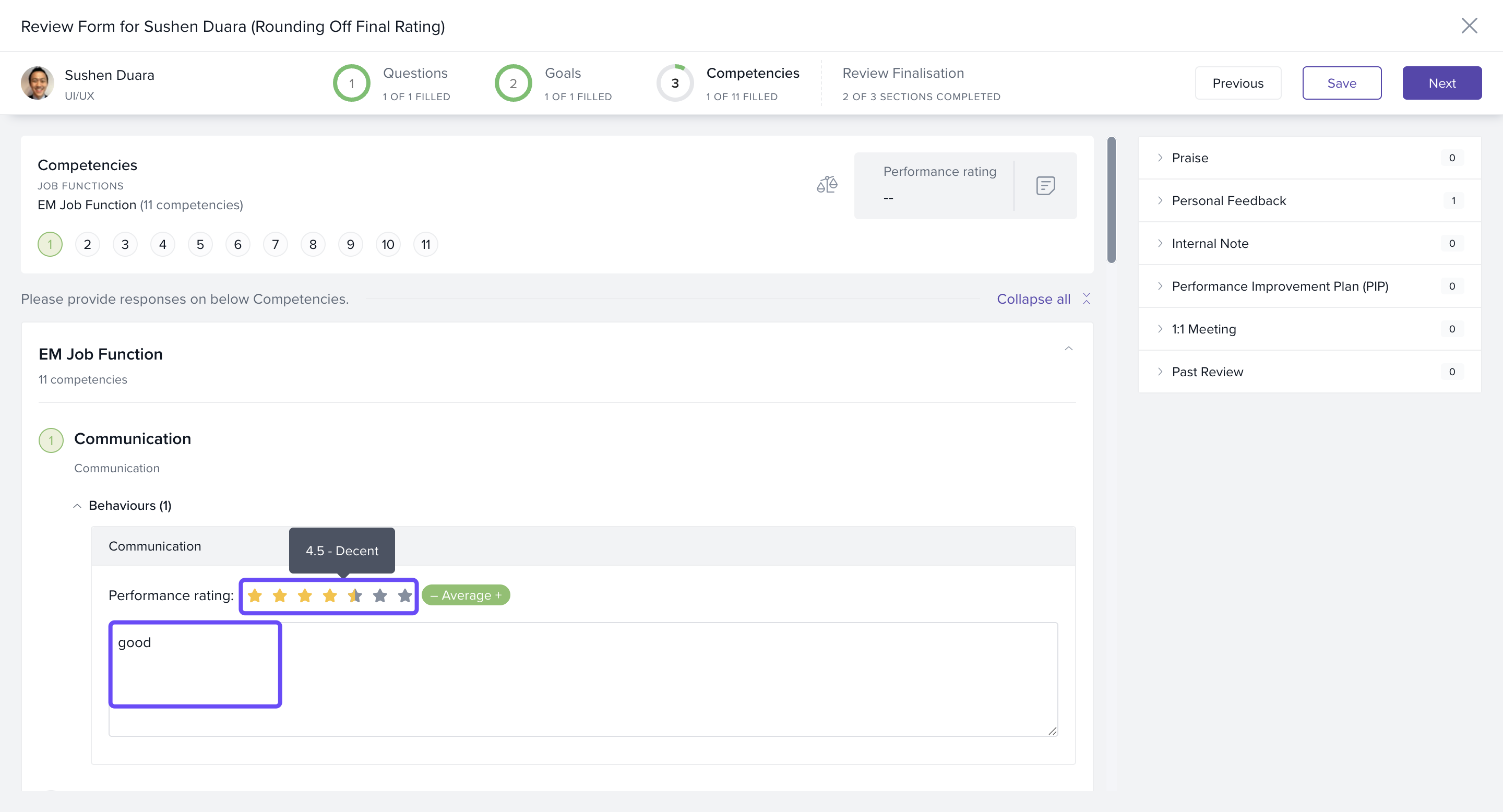Collapse the EM Job Function card chevron
The image size is (1503, 812).
pyautogui.click(x=1068, y=349)
